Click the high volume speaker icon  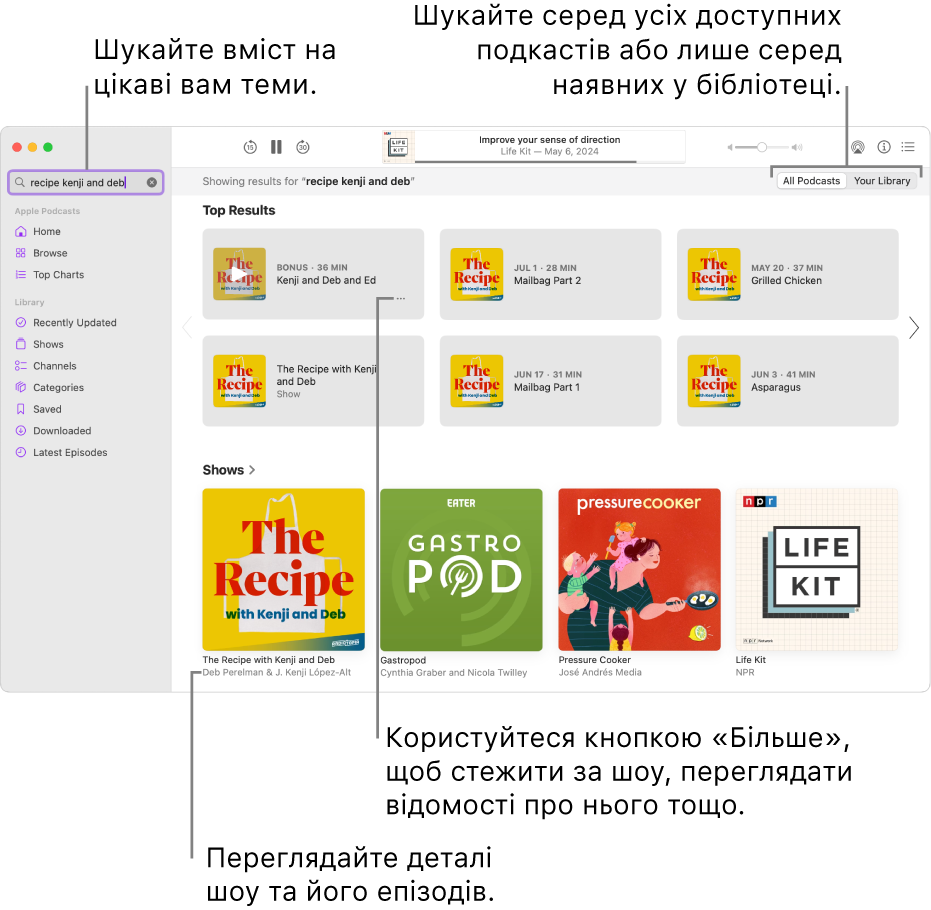click(x=797, y=147)
